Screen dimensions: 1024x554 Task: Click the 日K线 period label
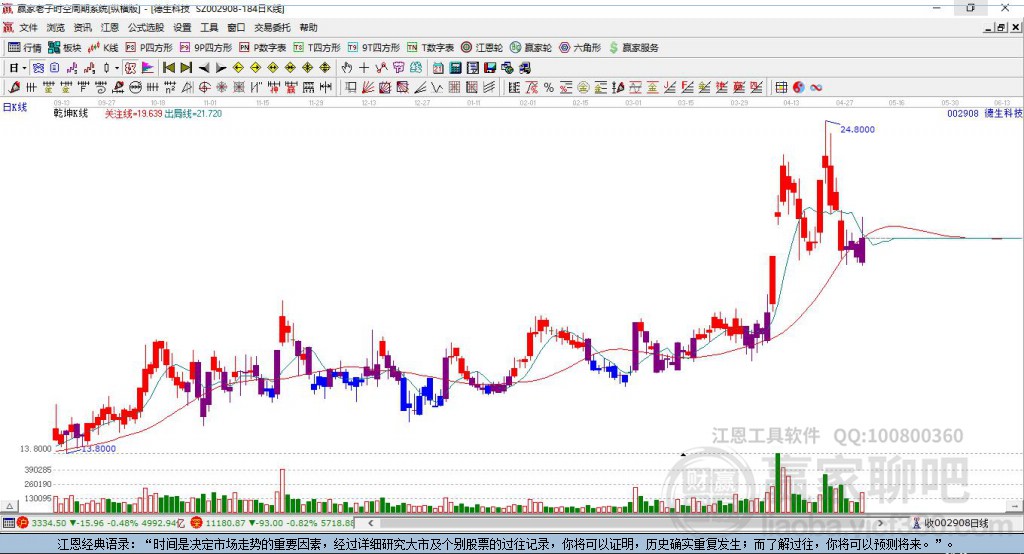14,106
